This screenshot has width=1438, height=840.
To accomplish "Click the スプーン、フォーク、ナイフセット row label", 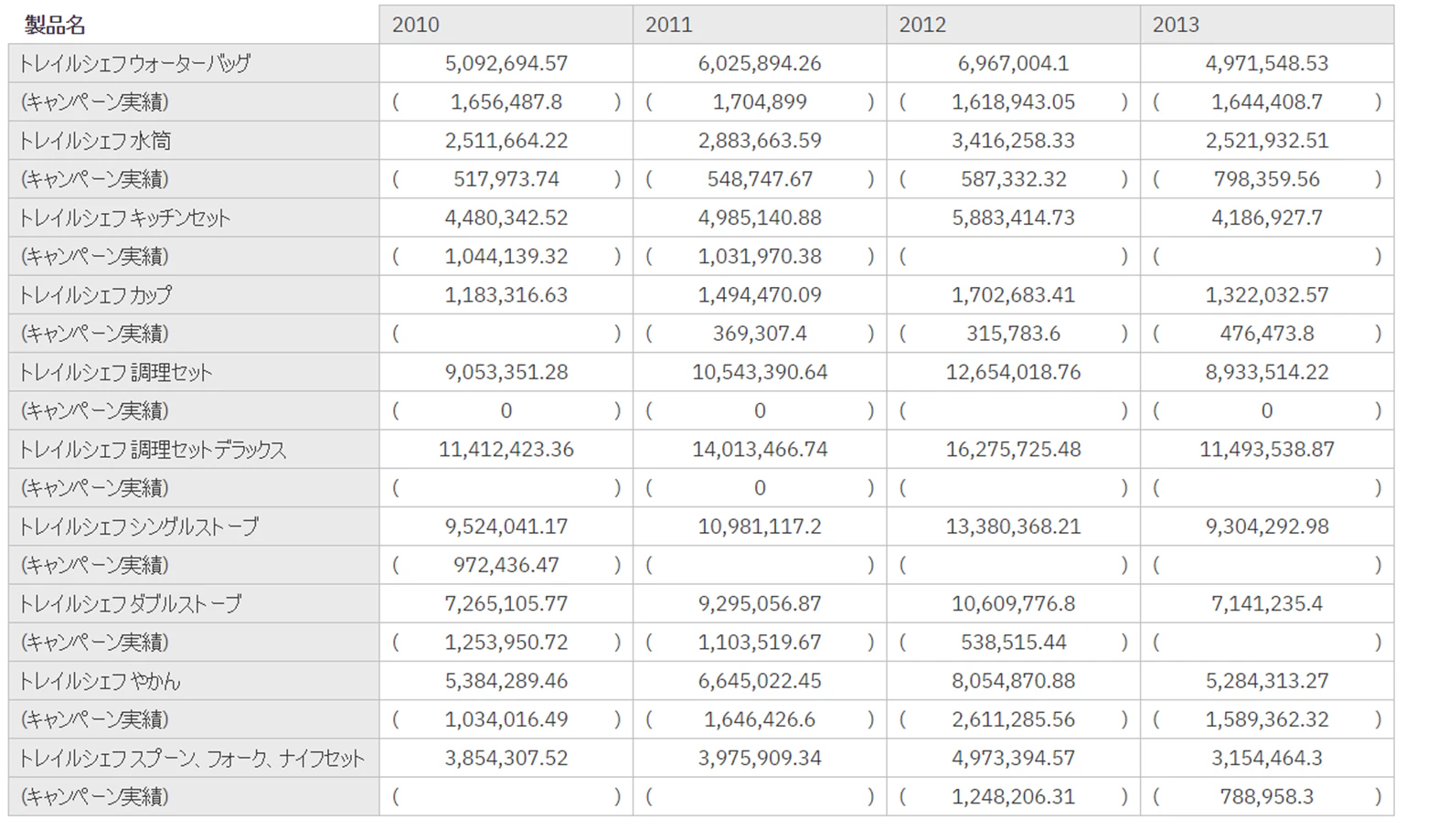I will point(194,758).
